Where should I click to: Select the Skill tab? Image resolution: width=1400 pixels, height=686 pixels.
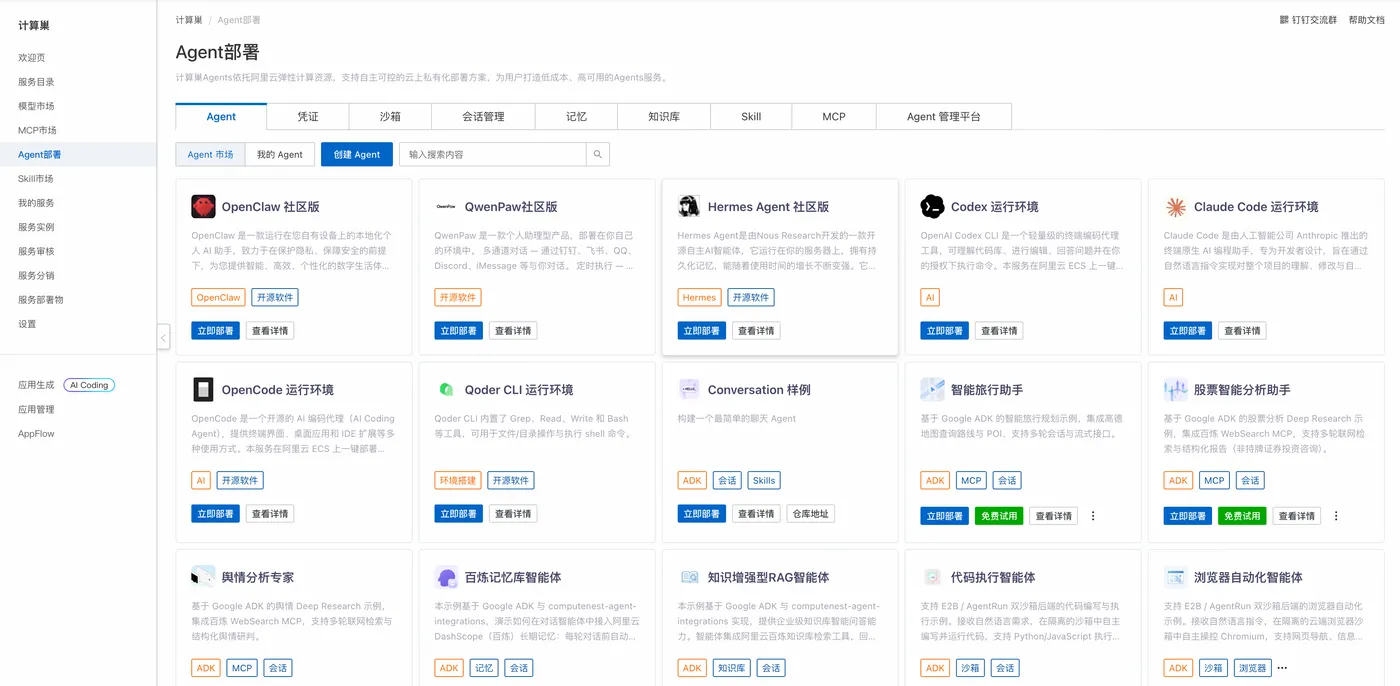pyautogui.click(x=751, y=117)
